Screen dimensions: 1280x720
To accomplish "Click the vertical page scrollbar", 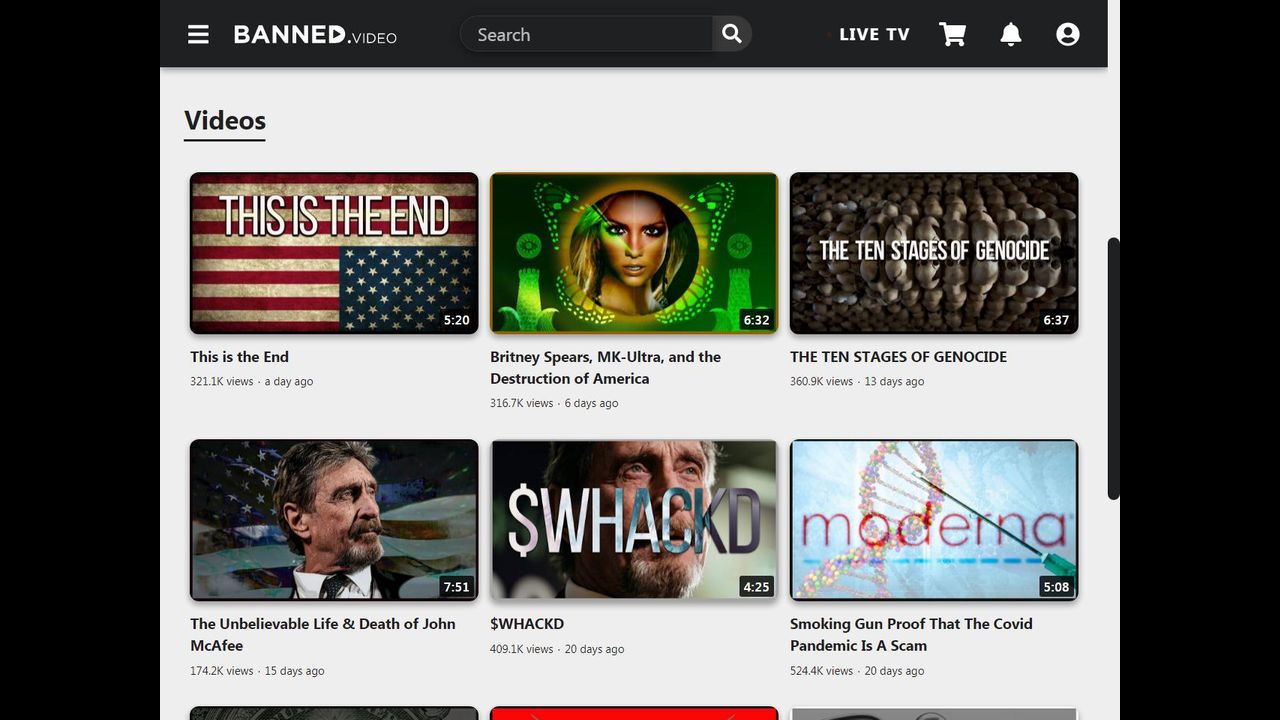I will tap(1113, 368).
